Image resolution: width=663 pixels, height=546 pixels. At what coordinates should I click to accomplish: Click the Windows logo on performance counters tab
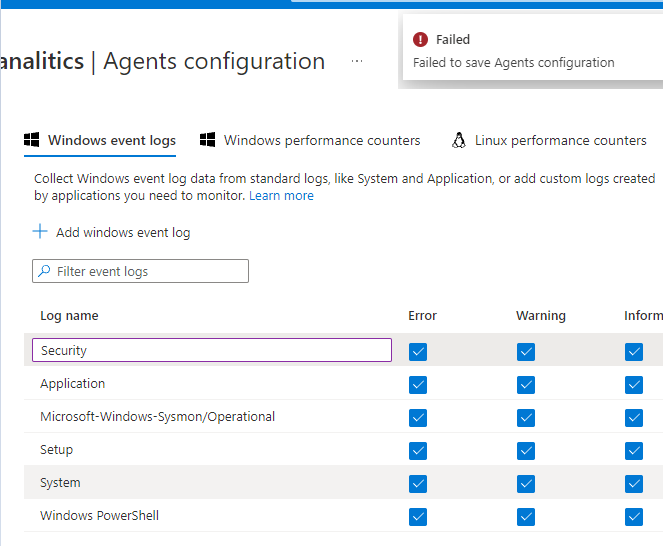click(x=208, y=140)
